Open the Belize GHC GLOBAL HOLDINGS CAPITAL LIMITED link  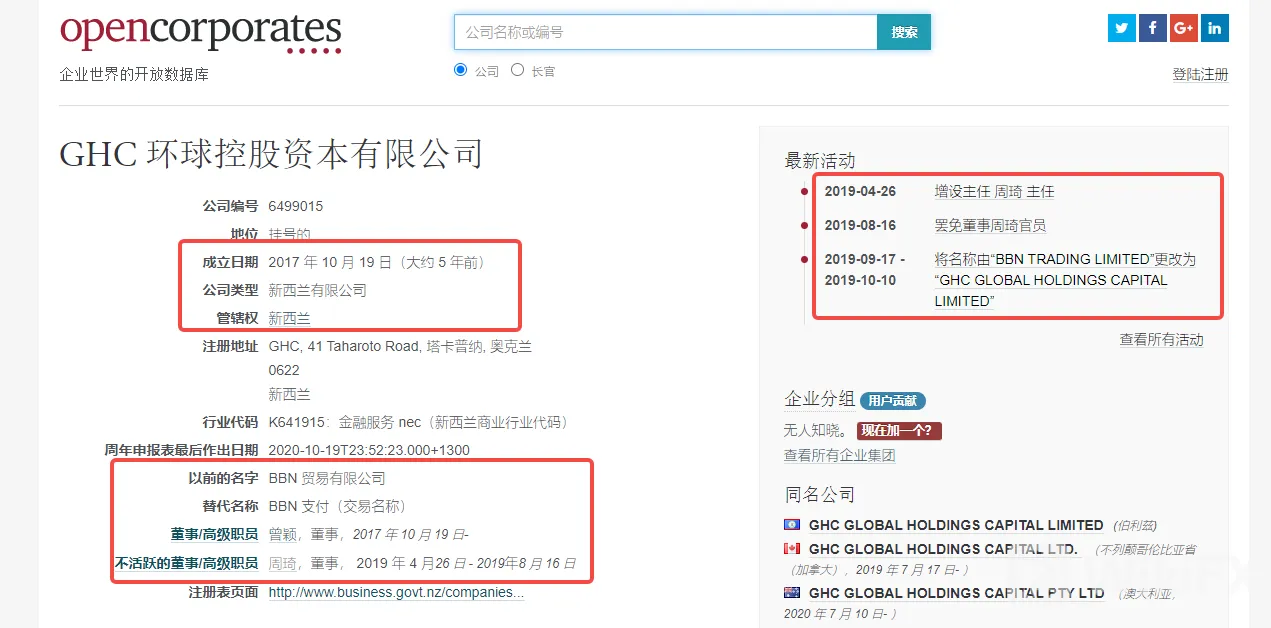click(x=956, y=525)
